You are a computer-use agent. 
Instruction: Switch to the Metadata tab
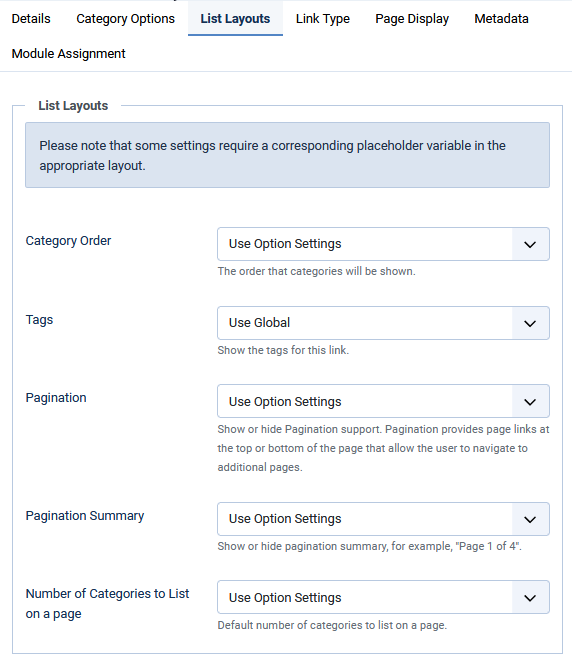501,19
